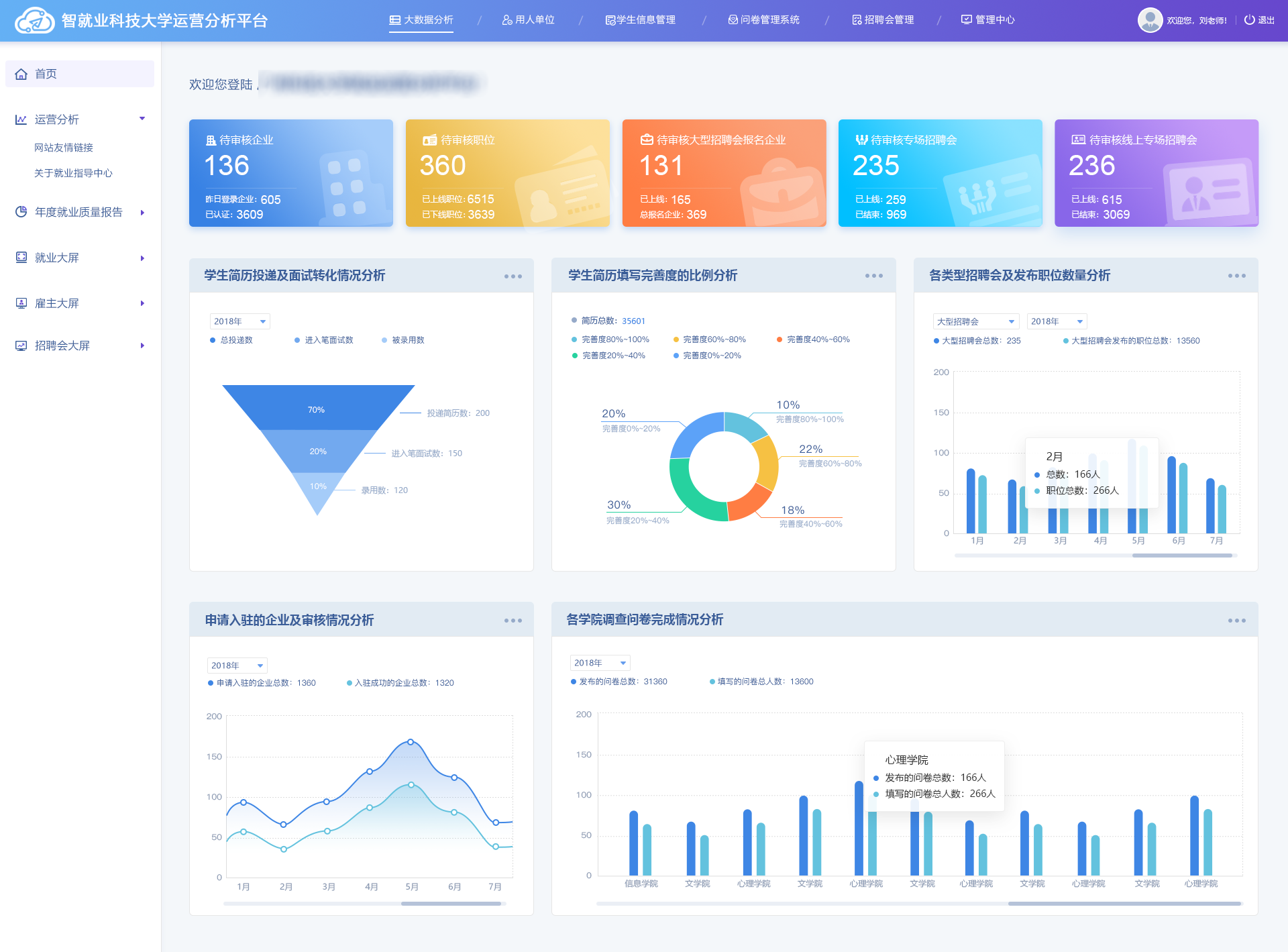Click the 首页 home icon in sidebar
Image resolution: width=1288 pixels, height=952 pixels.
21,74
